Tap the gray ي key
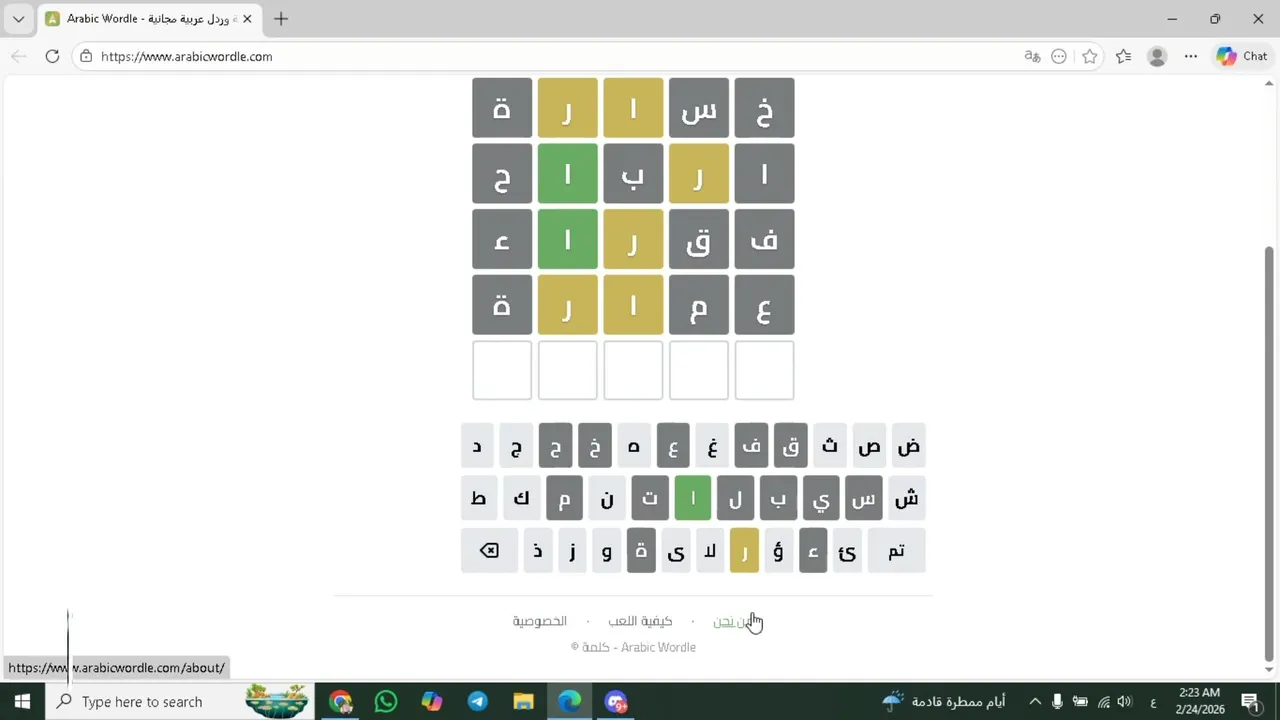 click(821, 498)
